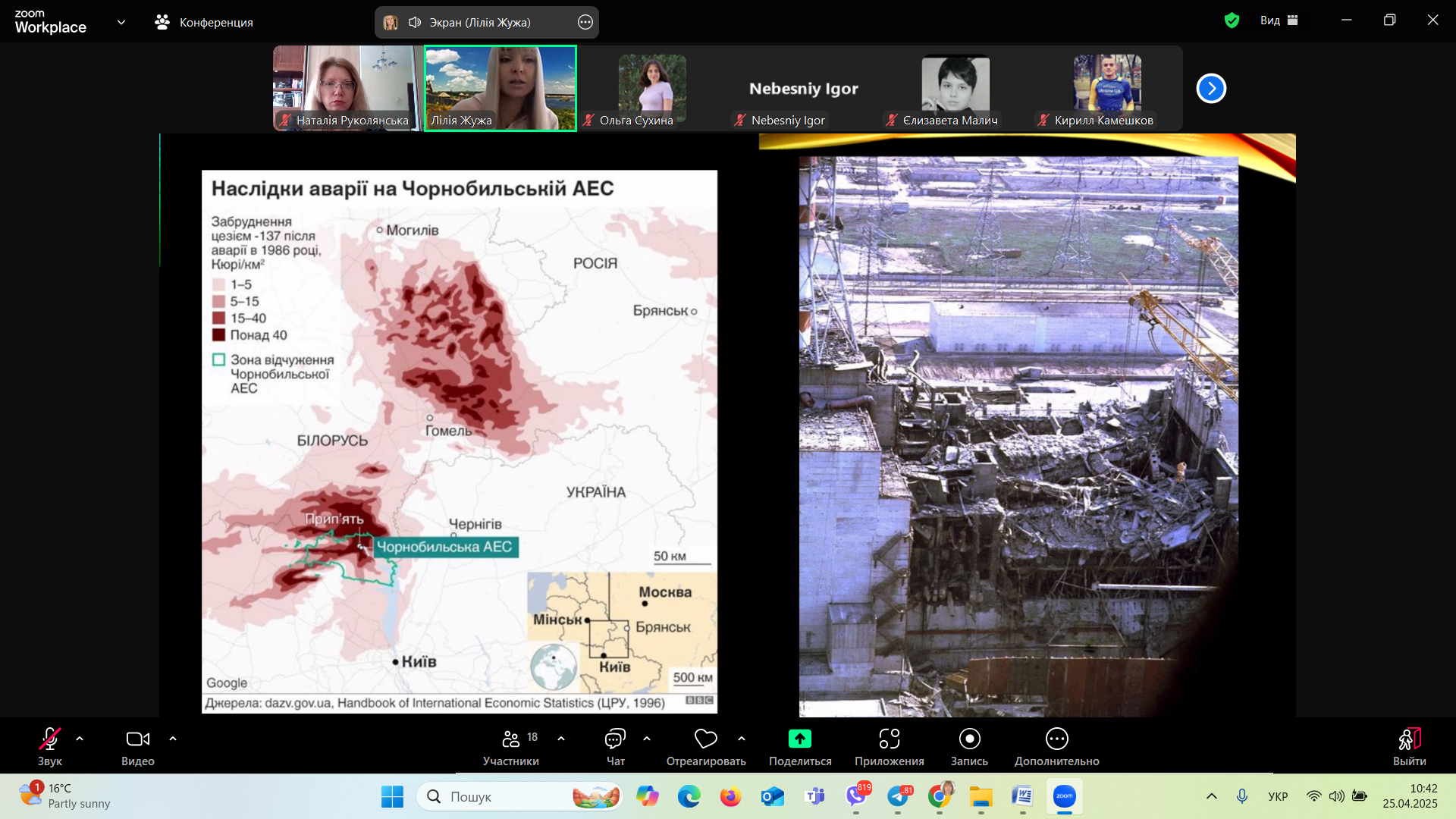The width and height of the screenshot is (1456, 819).
Task: Open the Вид view menu
Action: click(x=1279, y=20)
